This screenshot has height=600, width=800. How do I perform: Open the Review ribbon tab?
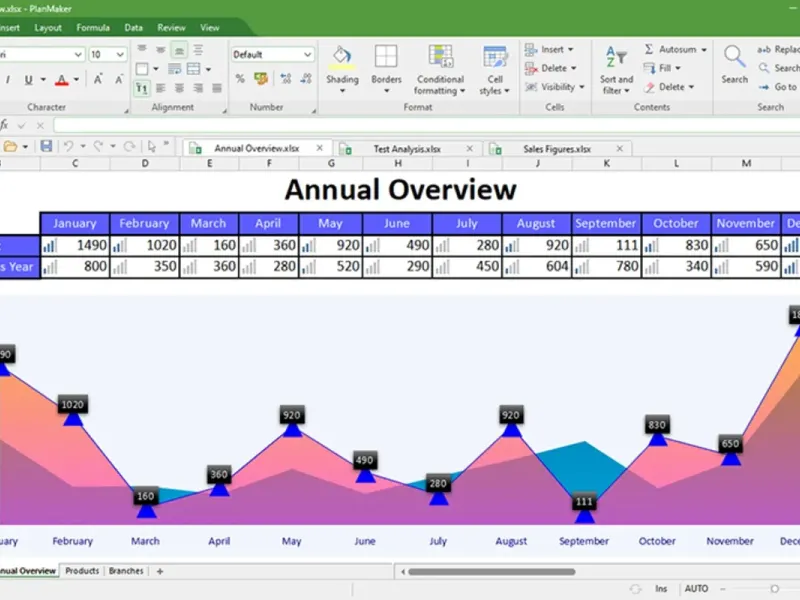171,28
